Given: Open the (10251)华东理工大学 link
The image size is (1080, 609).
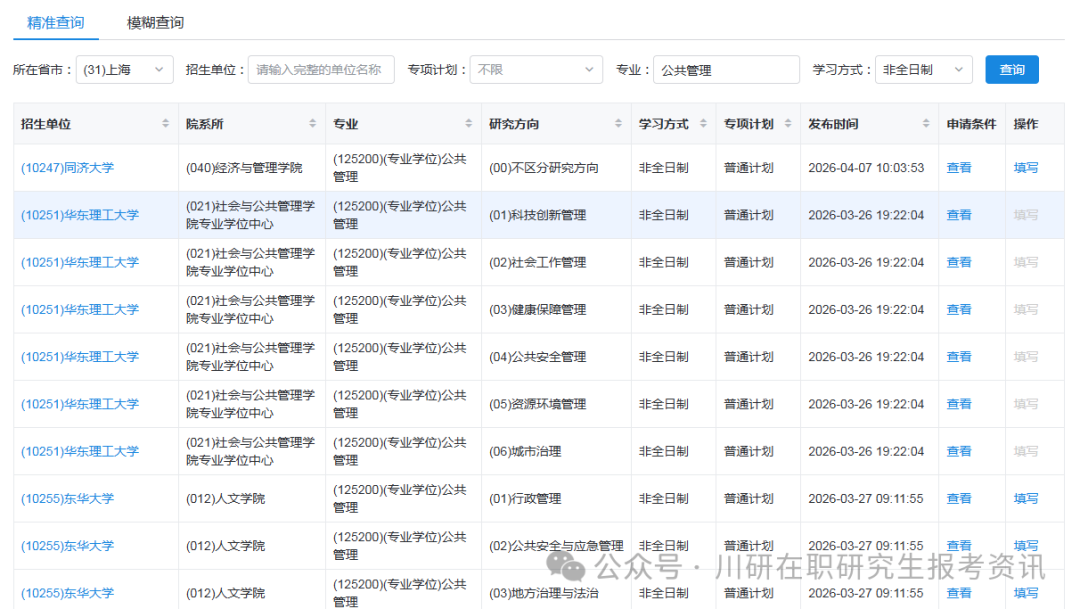Looking at the screenshot, I should coord(80,215).
